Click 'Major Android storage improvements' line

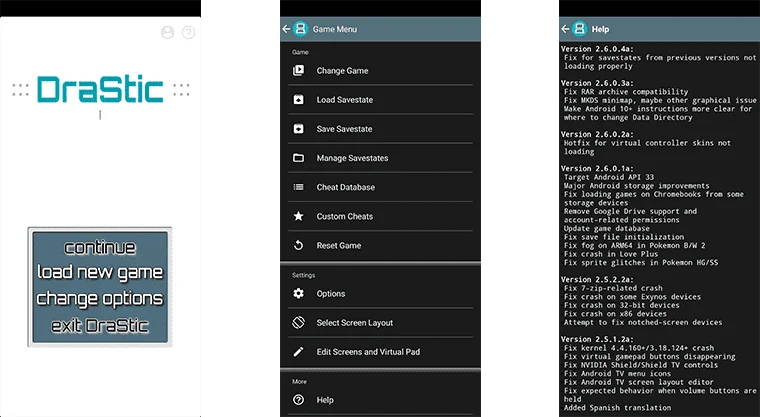[x=636, y=186]
